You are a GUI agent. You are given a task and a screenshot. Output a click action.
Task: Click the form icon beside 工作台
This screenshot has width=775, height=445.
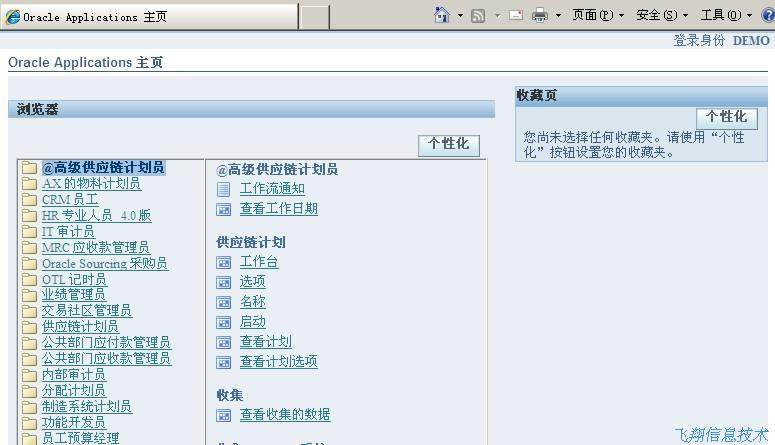click(x=223, y=263)
